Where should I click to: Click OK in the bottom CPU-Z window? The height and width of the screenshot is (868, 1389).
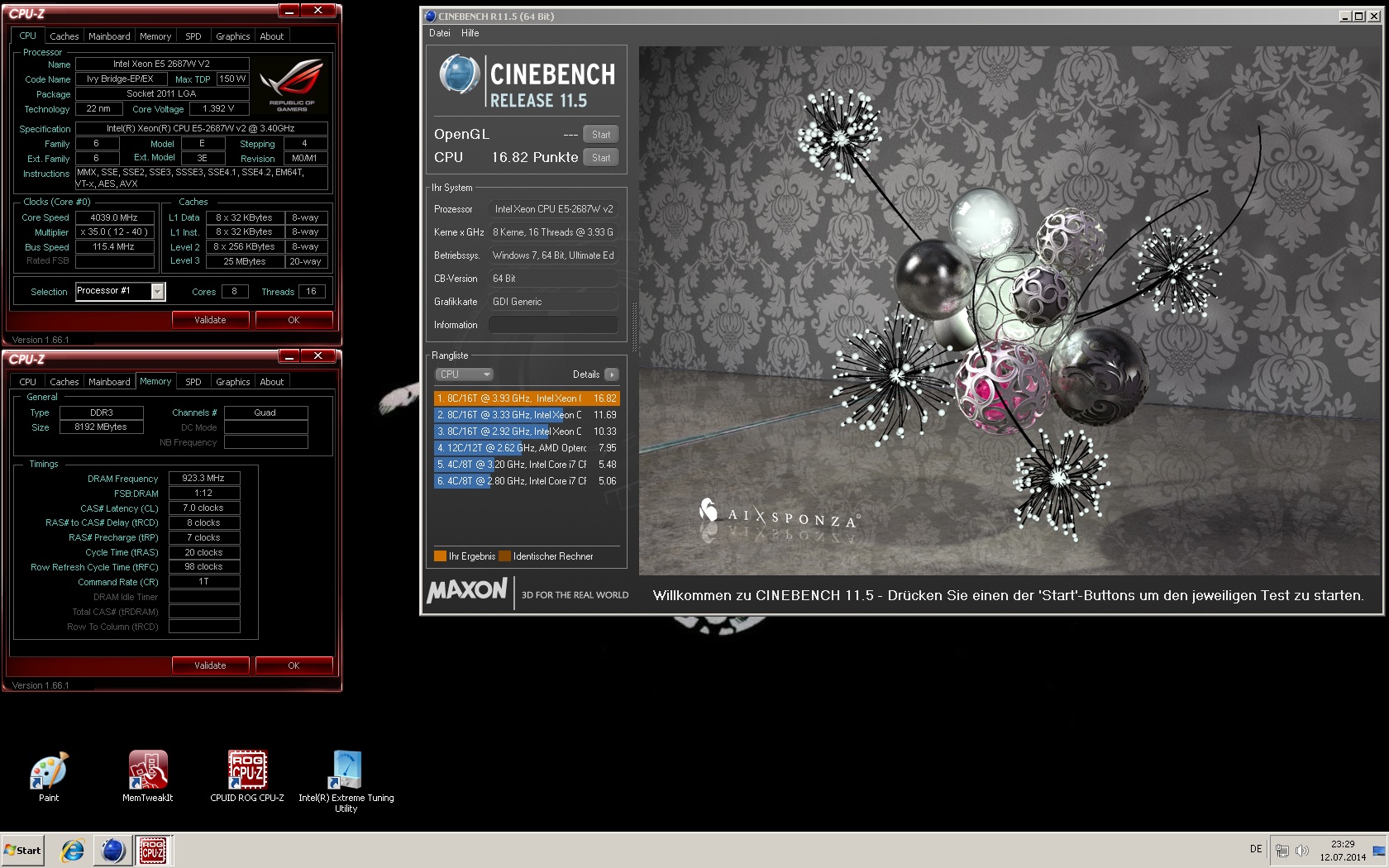[x=294, y=665]
